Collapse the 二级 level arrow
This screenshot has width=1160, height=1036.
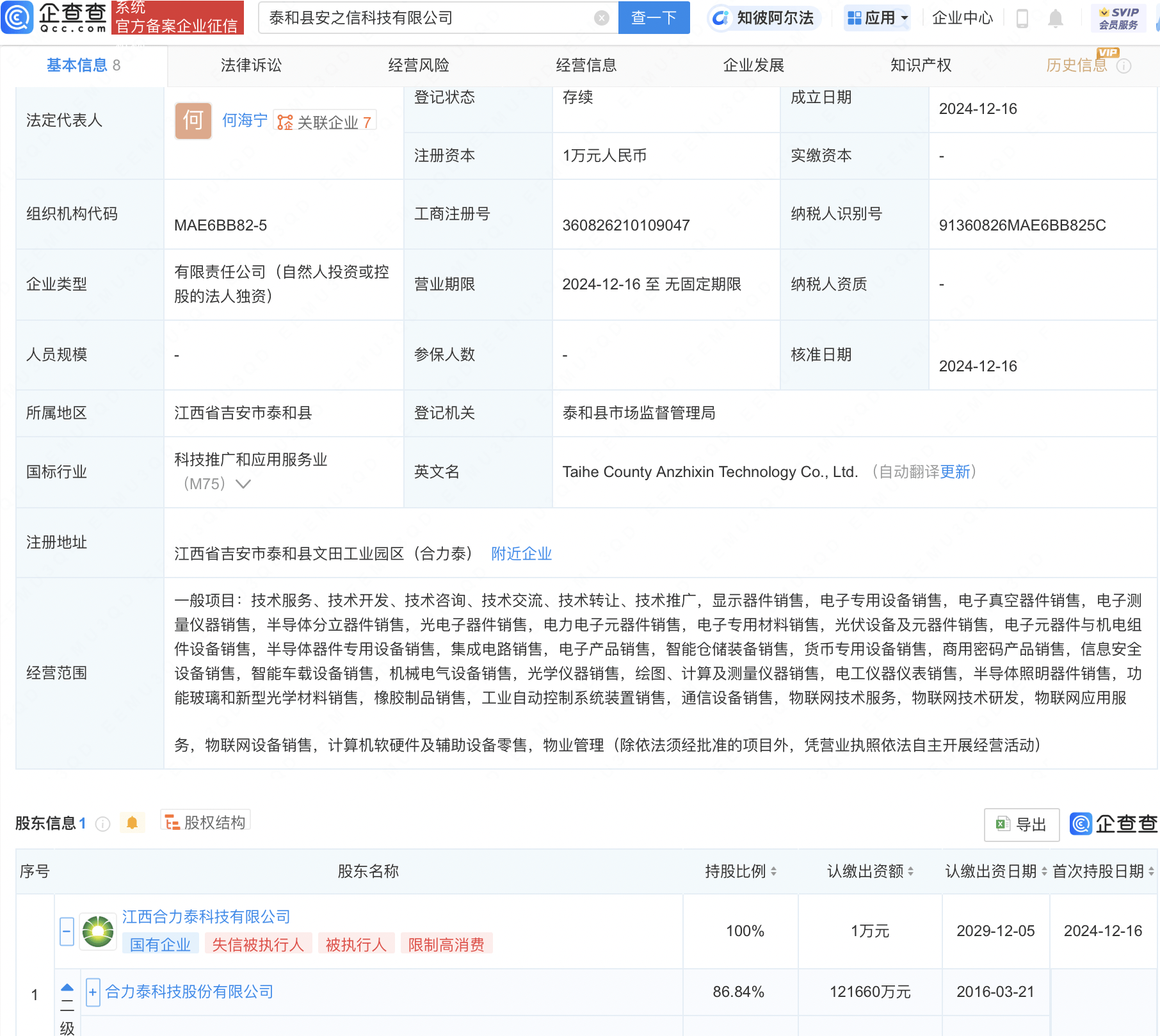pyautogui.click(x=67, y=988)
